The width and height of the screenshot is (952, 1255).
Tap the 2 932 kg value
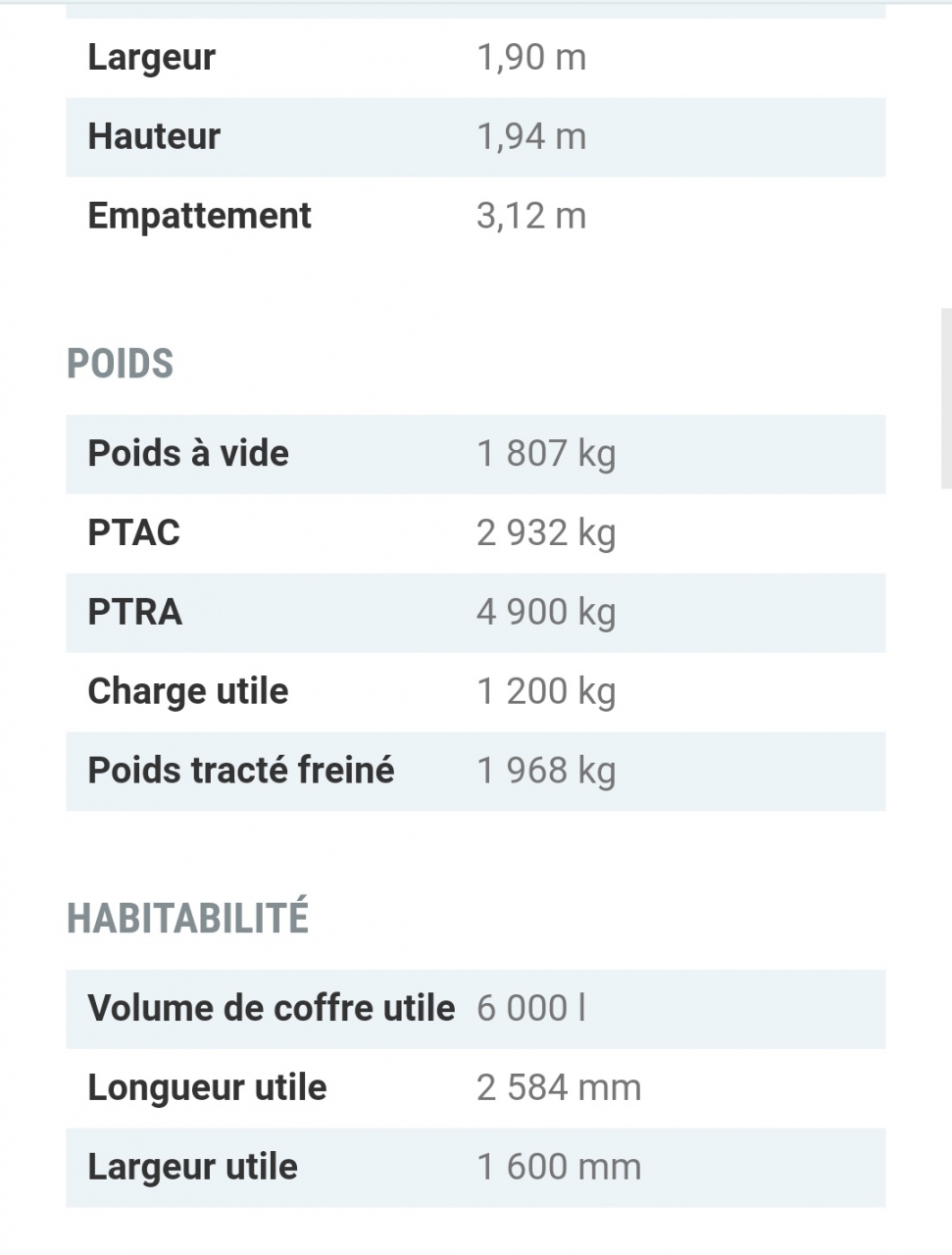546,533
